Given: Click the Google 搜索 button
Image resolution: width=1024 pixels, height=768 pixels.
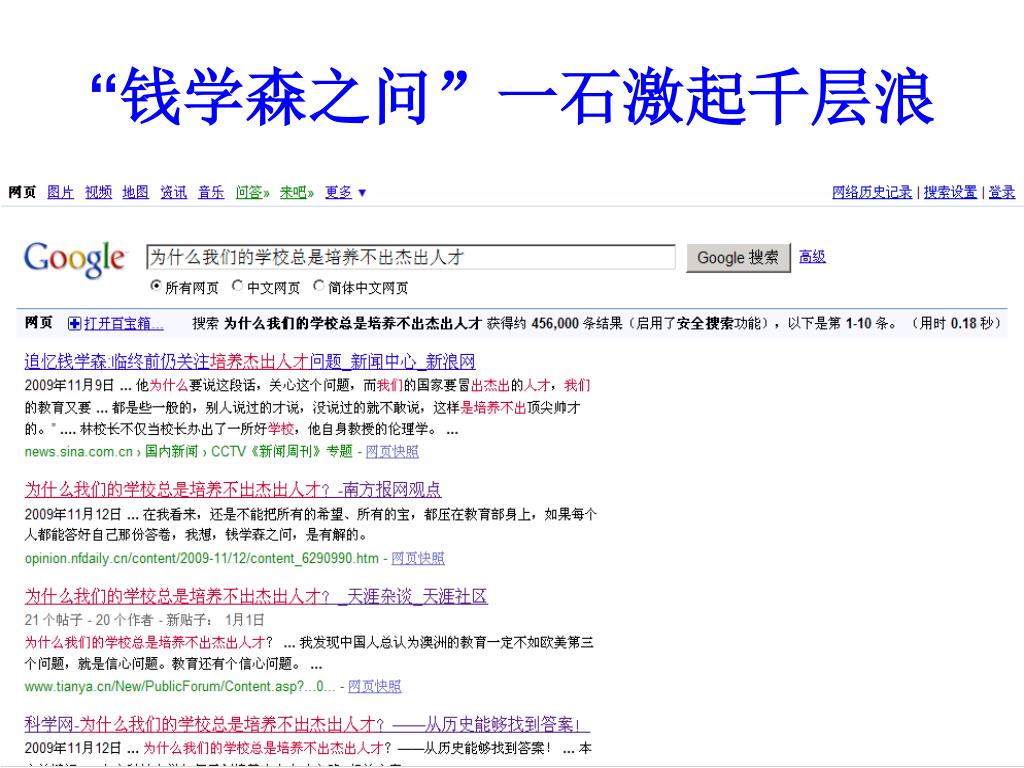Looking at the screenshot, I should pyautogui.click(x=738, y=257).
